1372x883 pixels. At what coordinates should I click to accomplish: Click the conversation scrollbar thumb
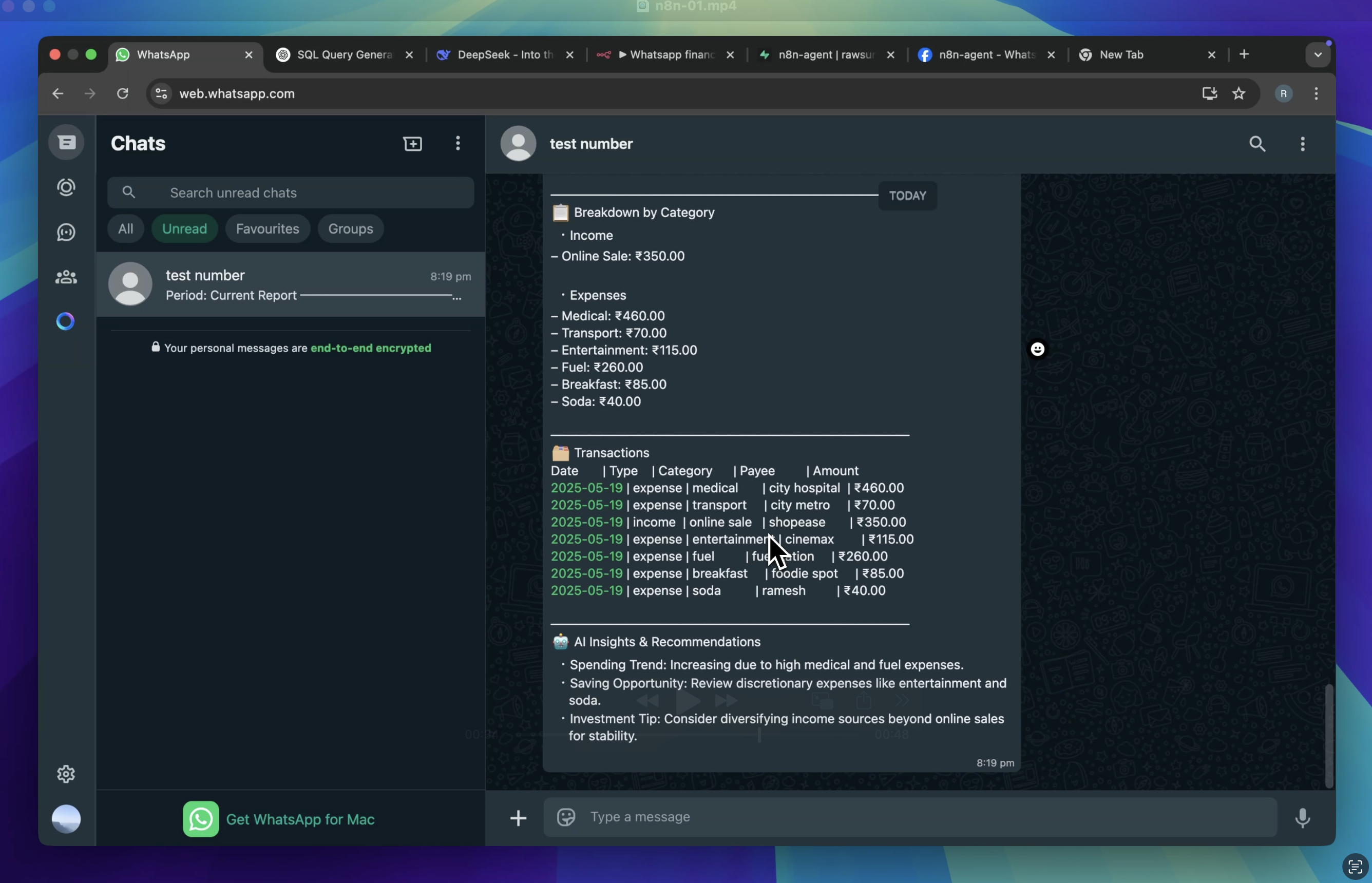pos(1329,736)
